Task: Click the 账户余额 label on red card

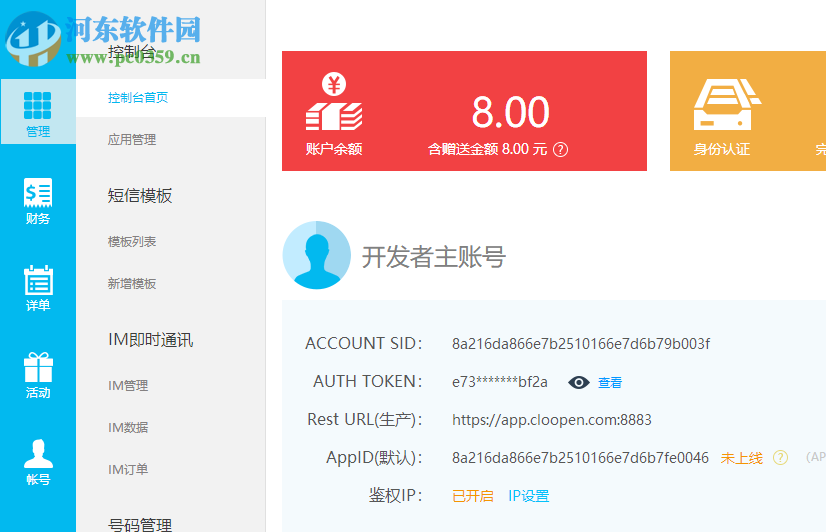Action: tap(334, 149)
